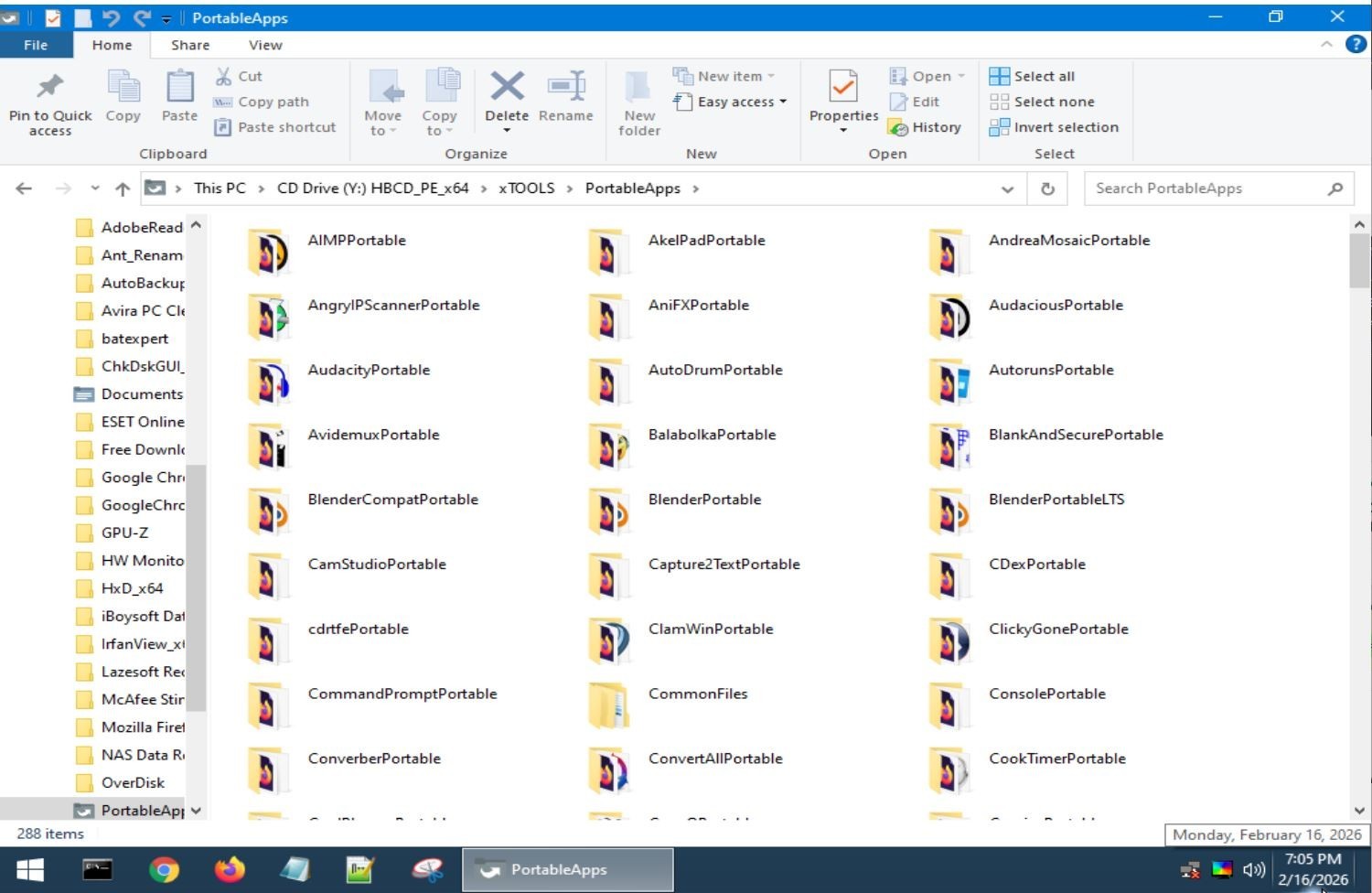
Task: Collapse the ribbon with the chevron
Action: [1326, 45]
